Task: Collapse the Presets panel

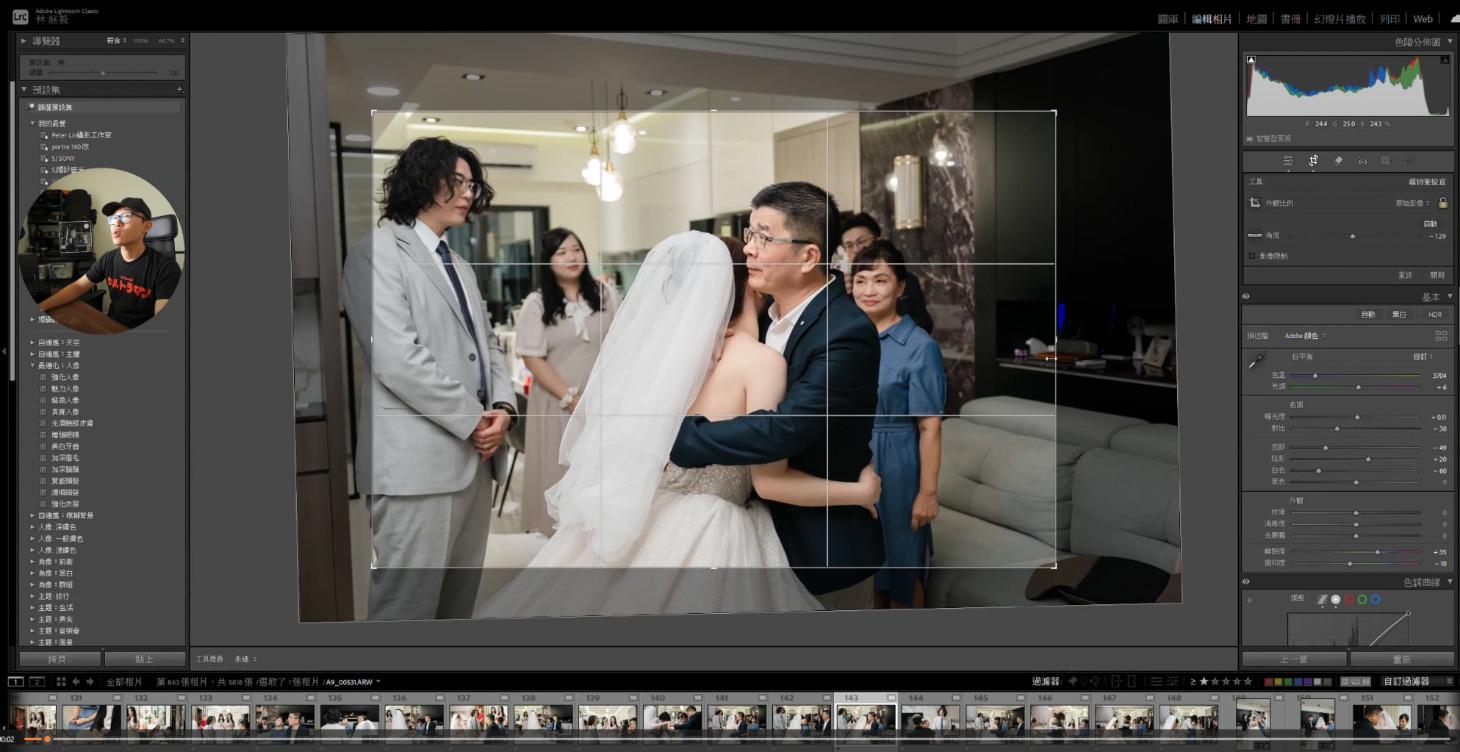Action: coord(24,89)
